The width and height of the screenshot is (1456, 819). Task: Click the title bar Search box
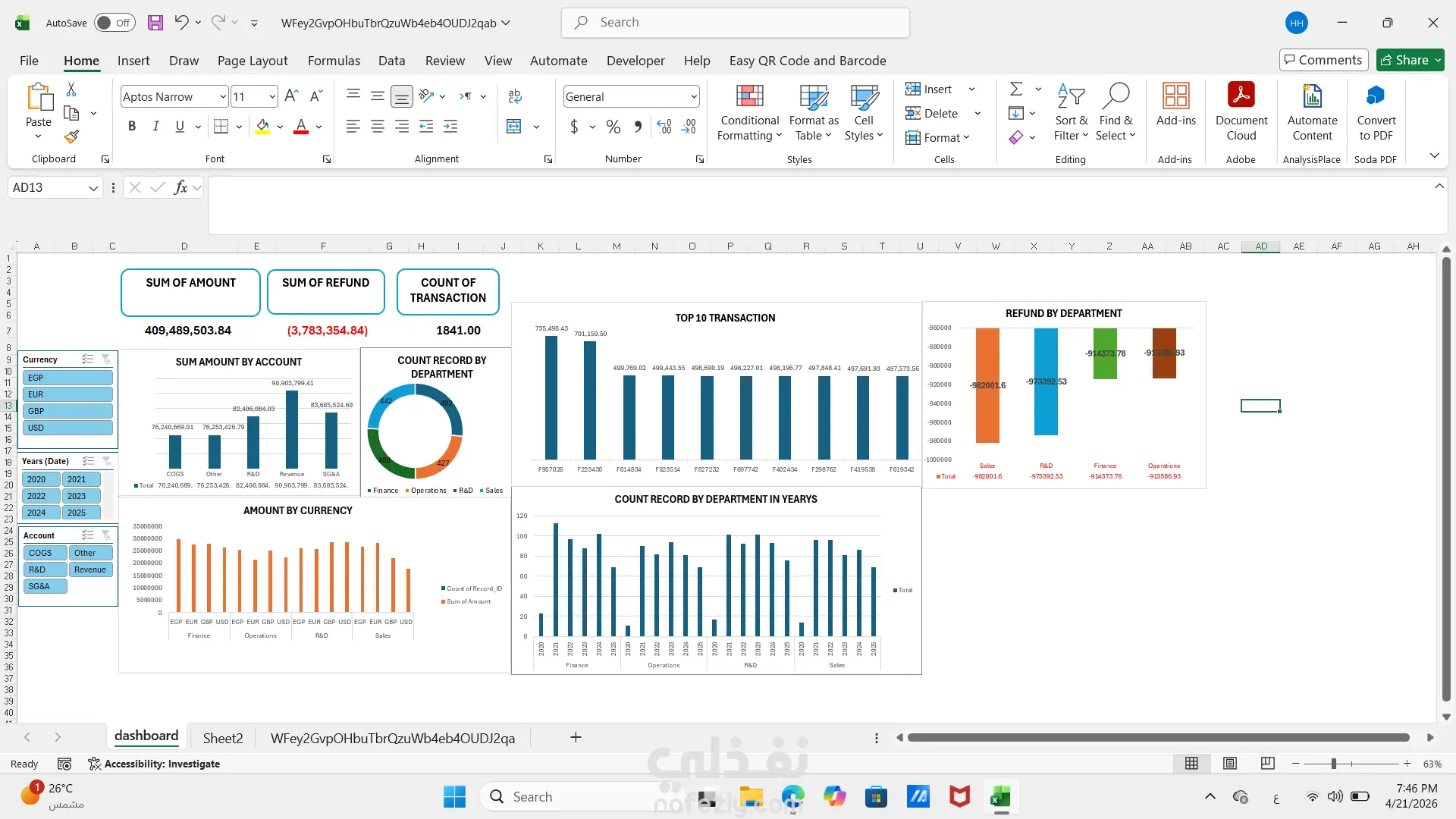click(x=736, y=23)
